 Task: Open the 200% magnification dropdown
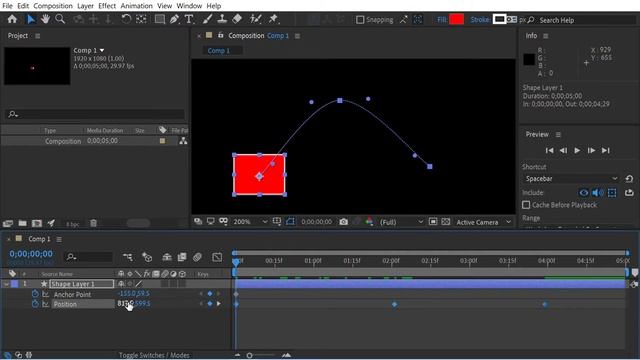pyautogui.click(x=250, y=222)
